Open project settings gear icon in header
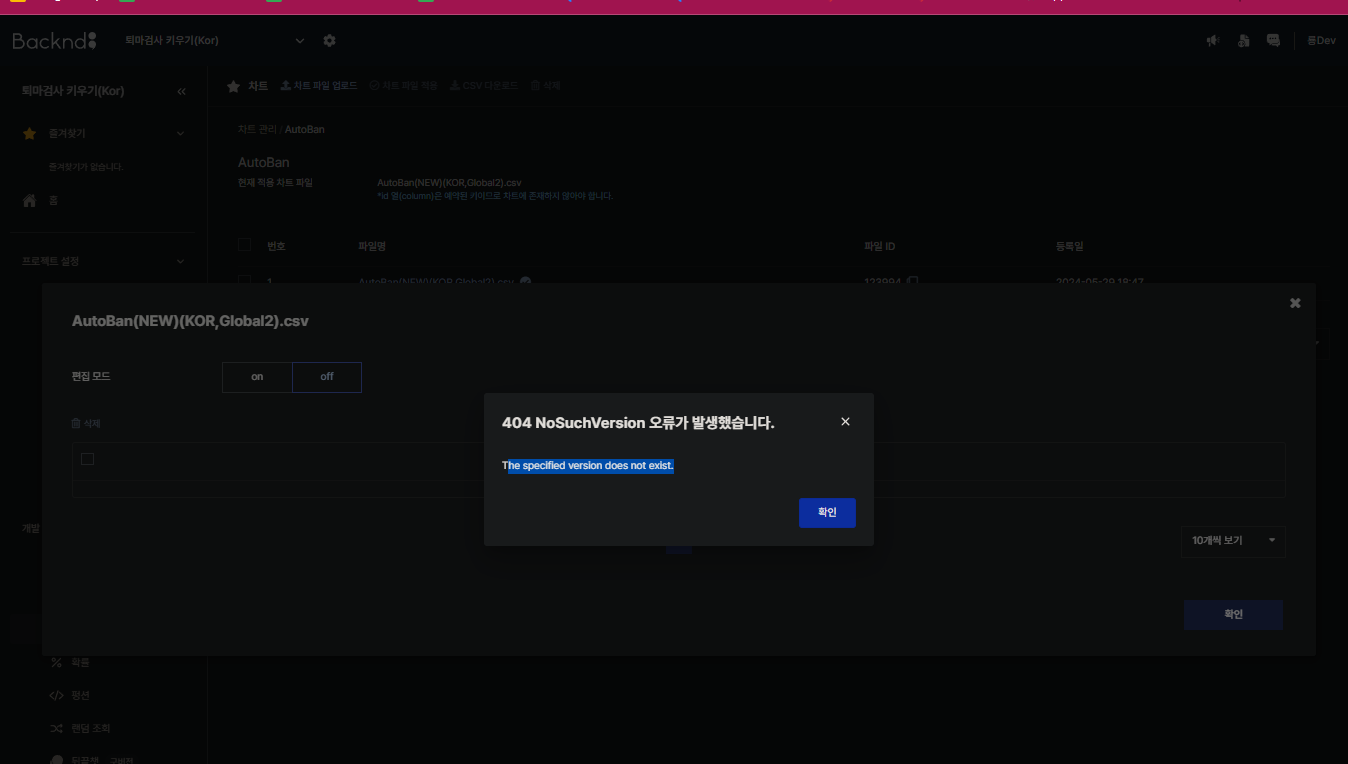The height and width of the screenshot is (764, 1348). [329, 41]
